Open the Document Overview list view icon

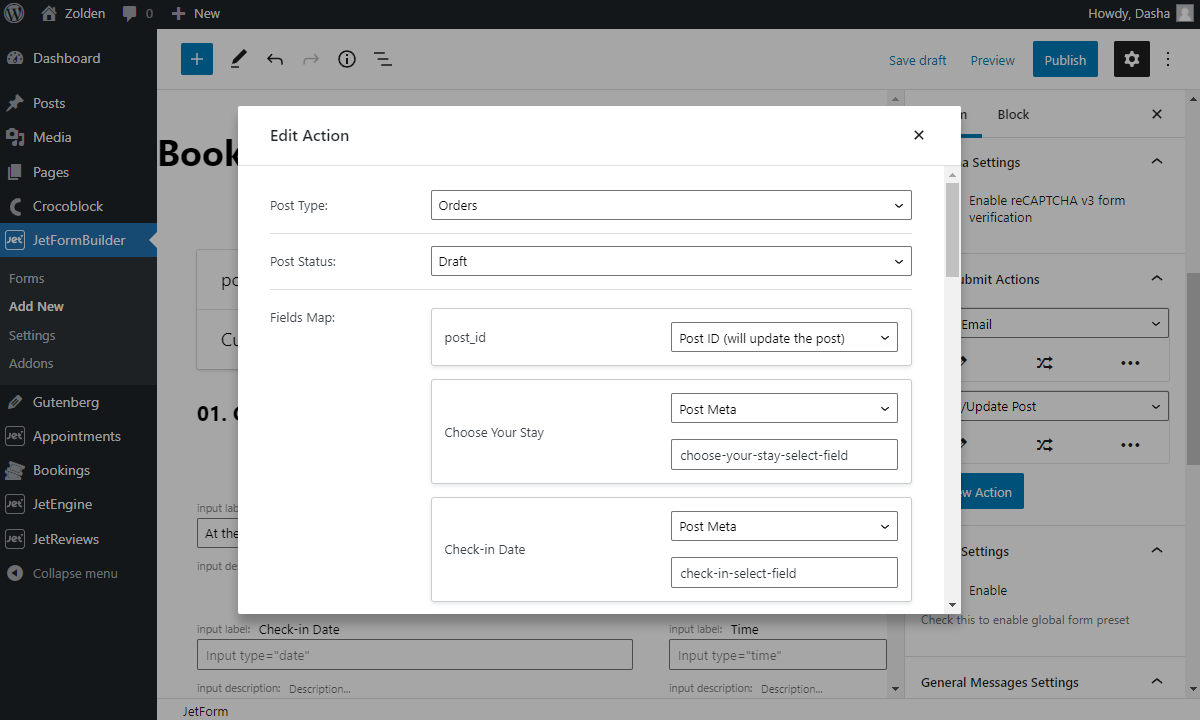coord(383,59)
